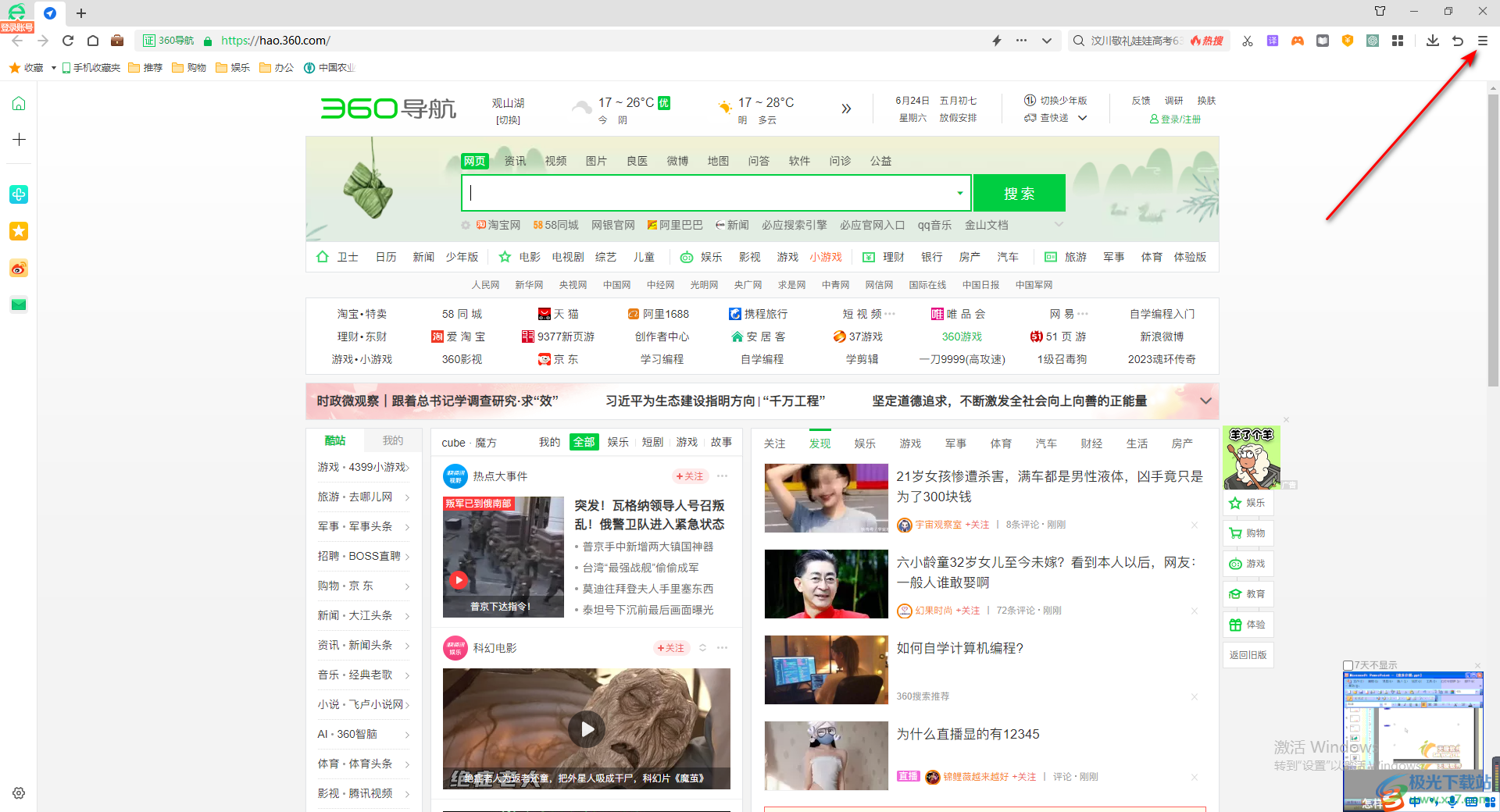Switch to 我的 sites tab
Image resolution: width=1500 pixels, height=812 pixels.
point(392,440)
